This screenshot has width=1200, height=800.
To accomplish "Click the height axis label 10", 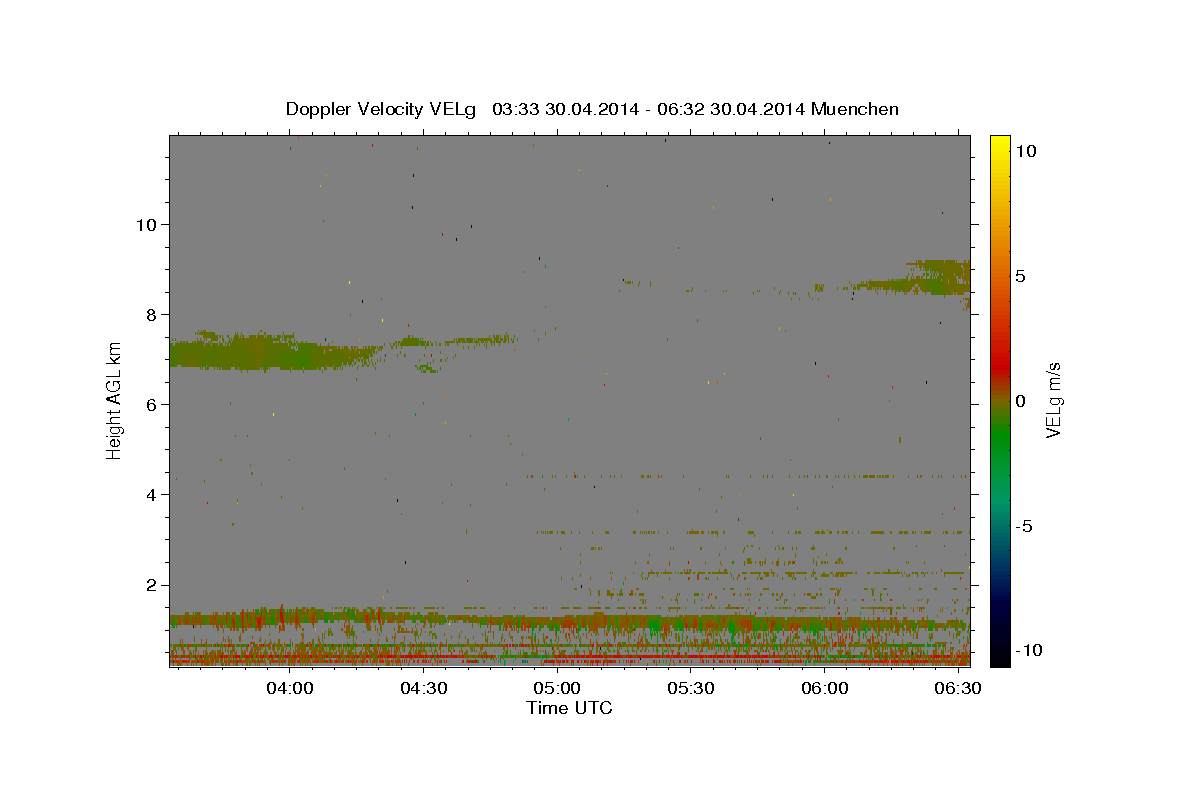I will click(145, 224).
